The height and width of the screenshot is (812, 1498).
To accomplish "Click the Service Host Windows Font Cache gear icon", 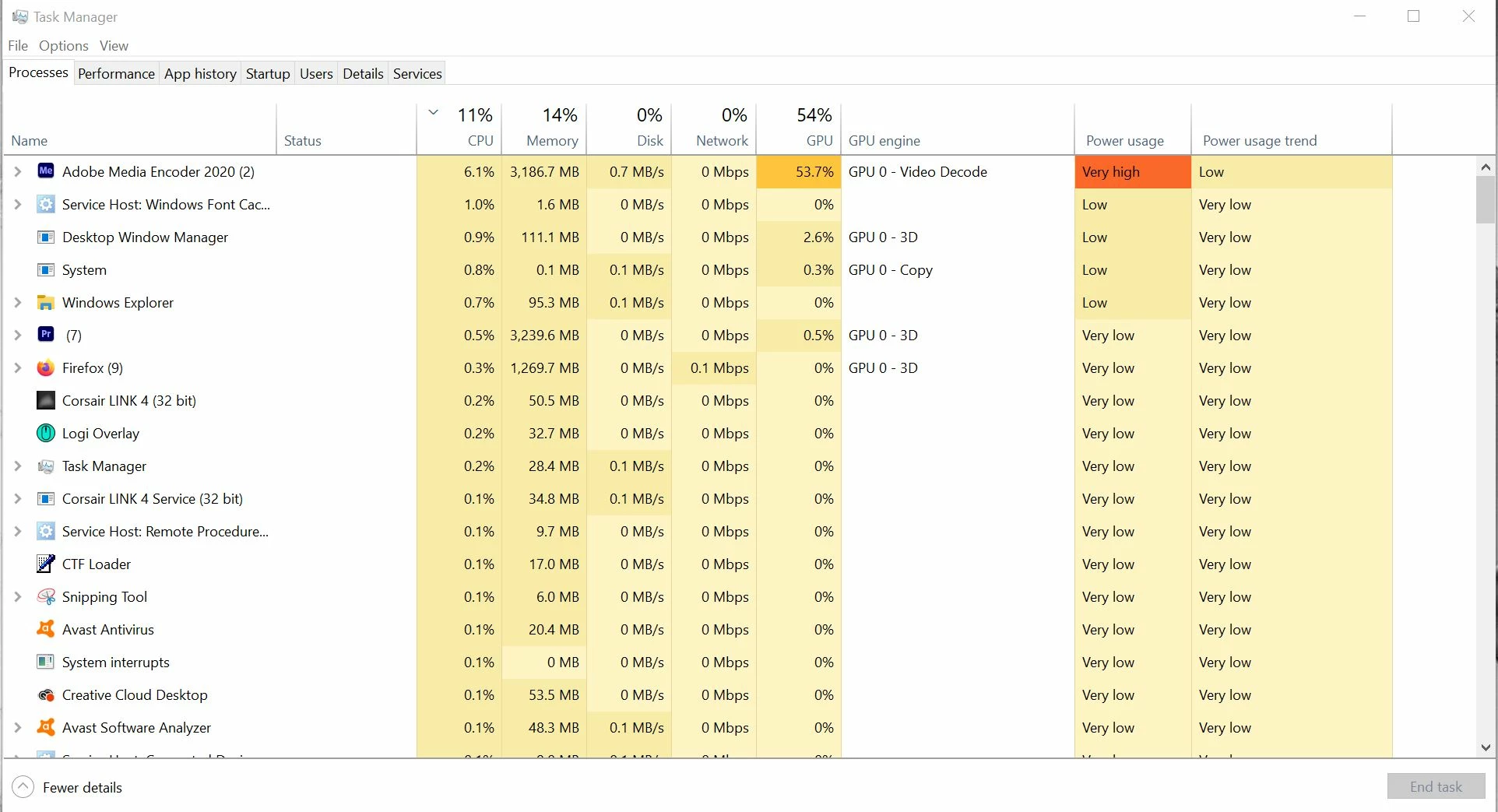I will tap(46, 204).
